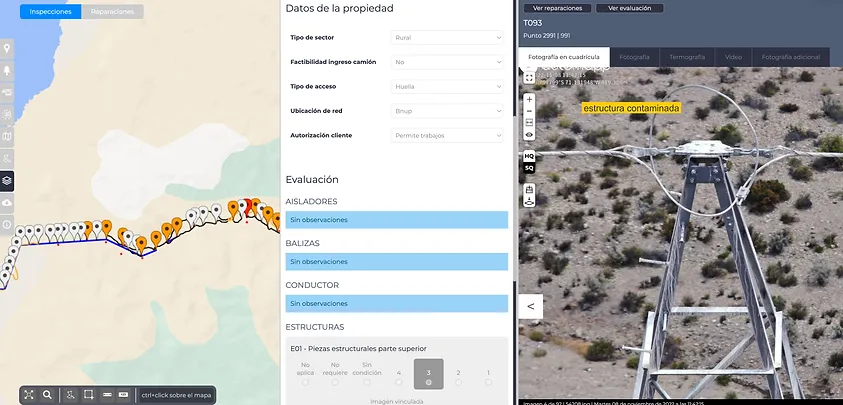Open the 'Tipo de sector' dropdown
This screenshot has width=843, height=405.
point(447,38)
